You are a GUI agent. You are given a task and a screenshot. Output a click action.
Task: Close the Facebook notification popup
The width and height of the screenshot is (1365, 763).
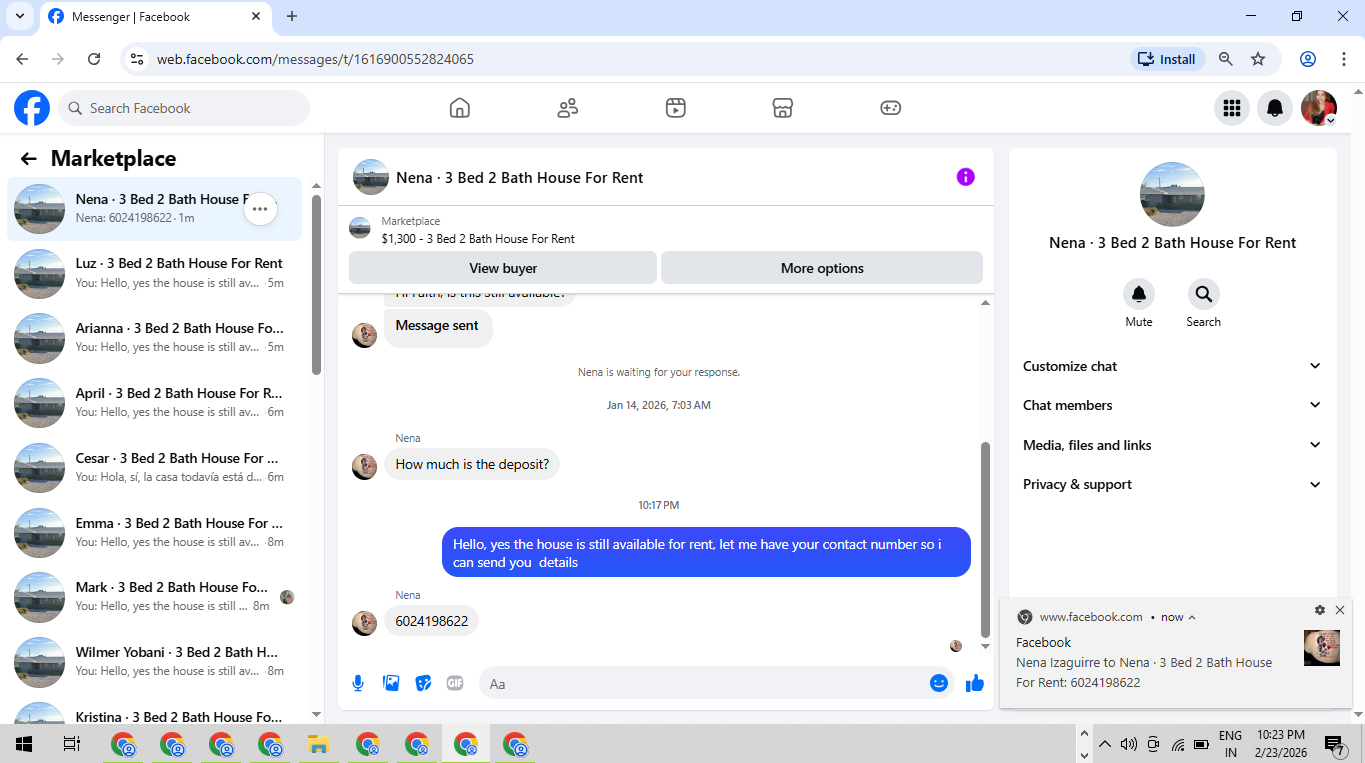(1340, 610)
